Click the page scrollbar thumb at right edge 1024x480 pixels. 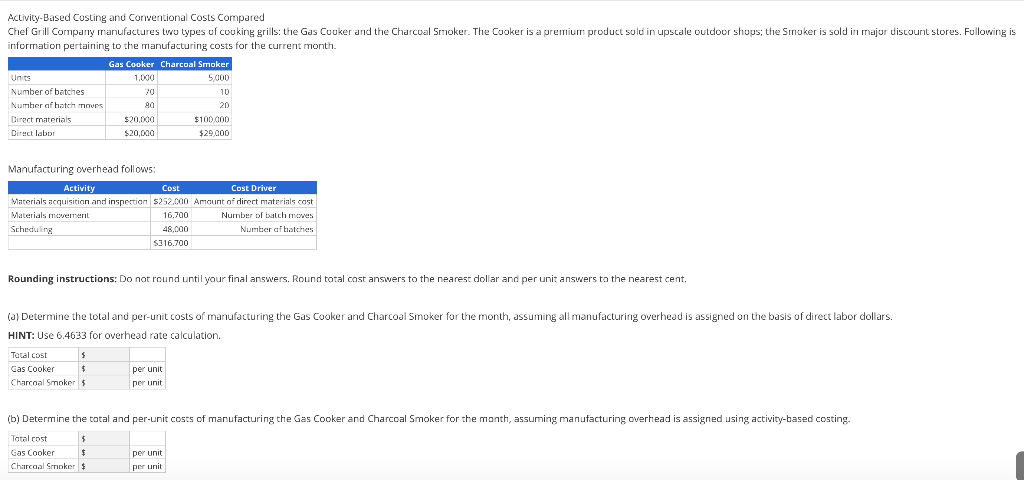(x=1020, y=464)
